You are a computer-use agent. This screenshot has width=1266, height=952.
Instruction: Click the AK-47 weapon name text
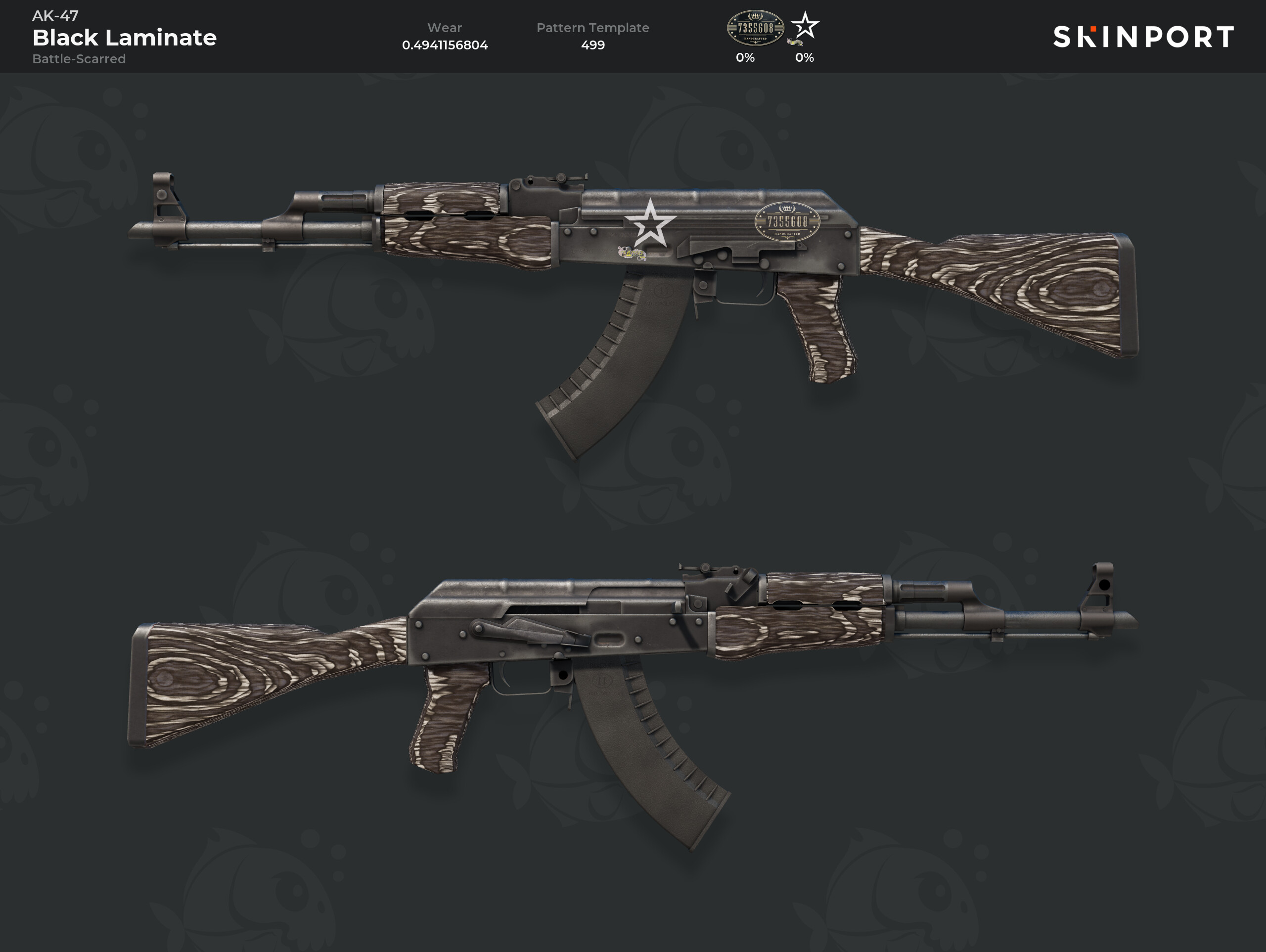55,15
